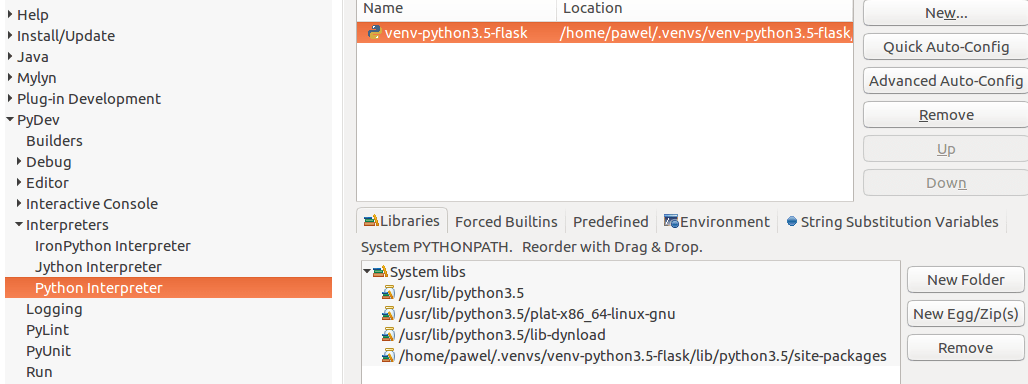1028x384 pixels.
Task: Open String Substitution Variables tab
Action: [892, 221]
